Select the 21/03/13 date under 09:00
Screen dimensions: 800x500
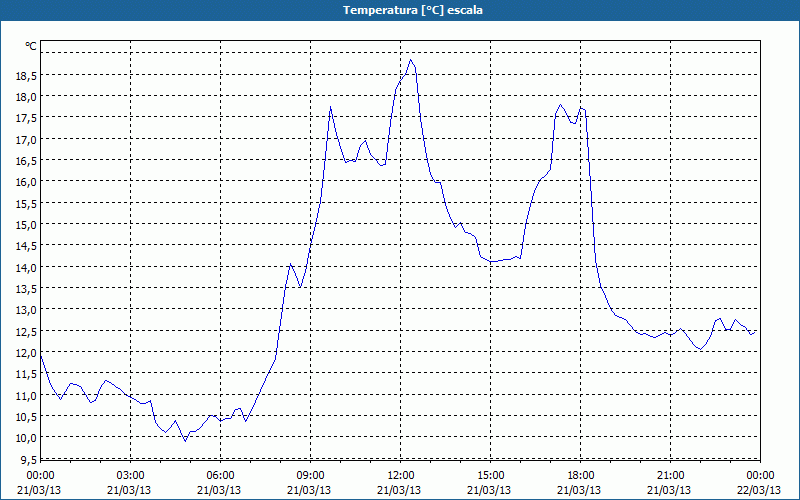tap(309, 490)
